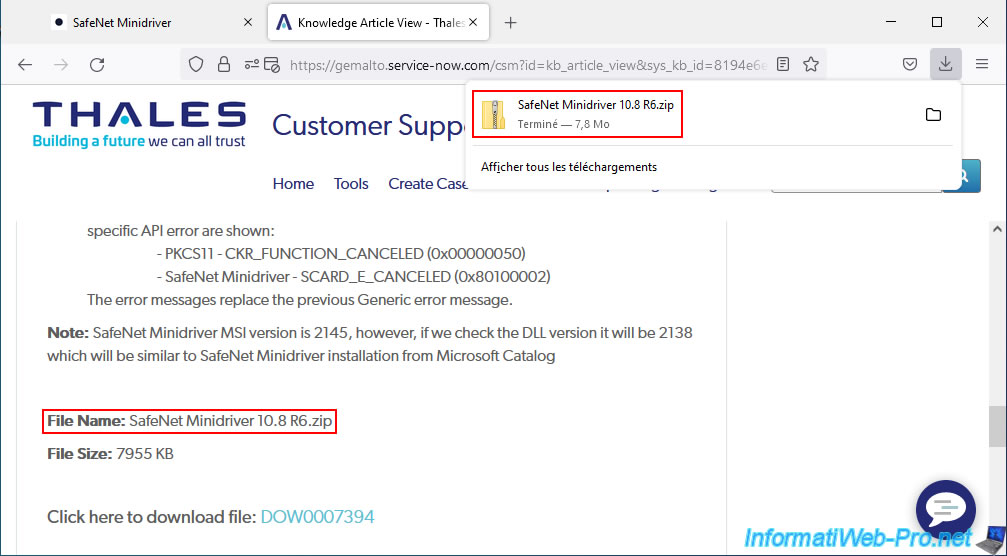Viewport: 1007px width, 556px height.
Task: Open the Tools navigation menu
Action: [x=351, y=184]
